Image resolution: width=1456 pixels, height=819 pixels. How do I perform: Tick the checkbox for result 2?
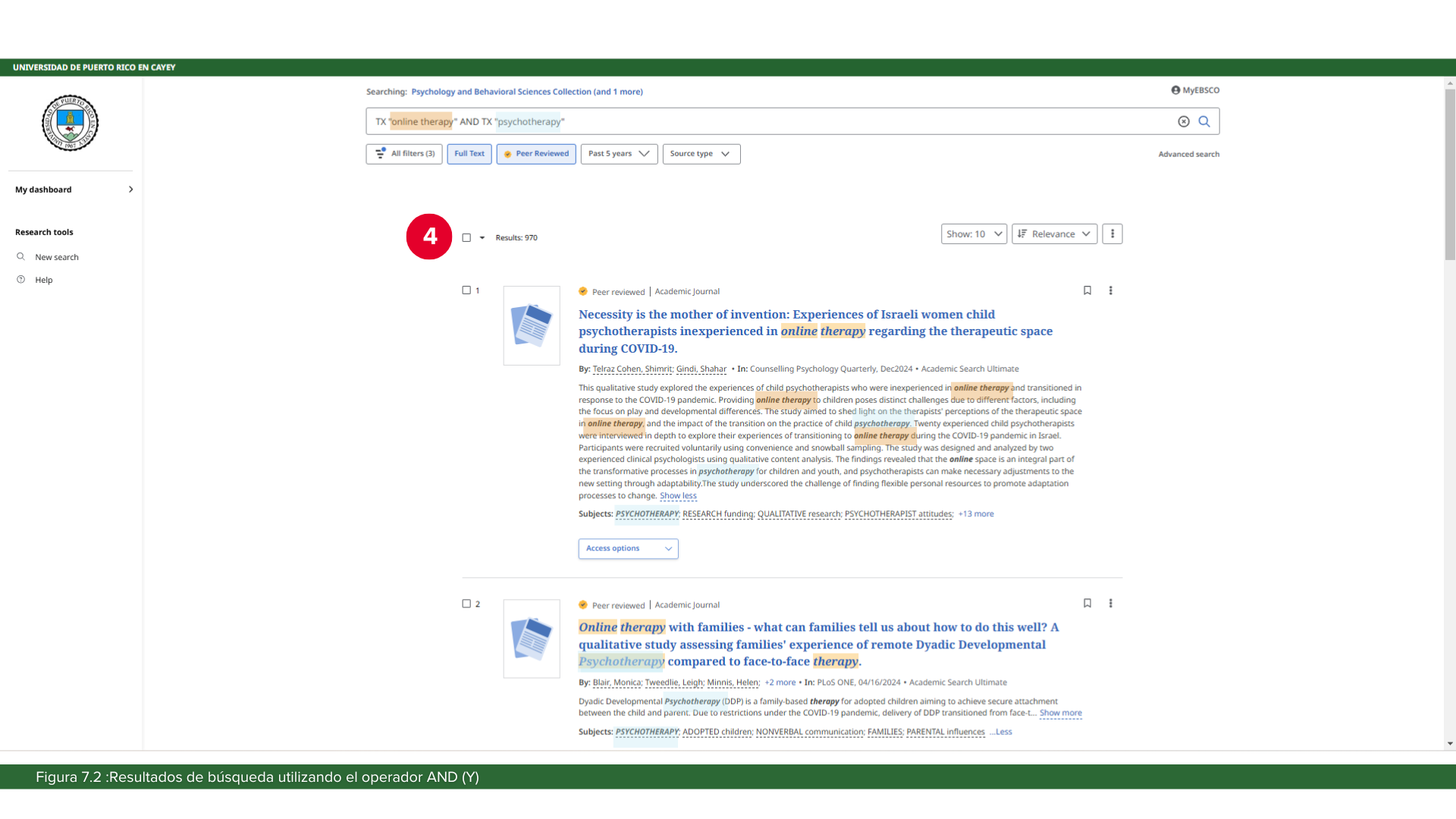point(466,604)
